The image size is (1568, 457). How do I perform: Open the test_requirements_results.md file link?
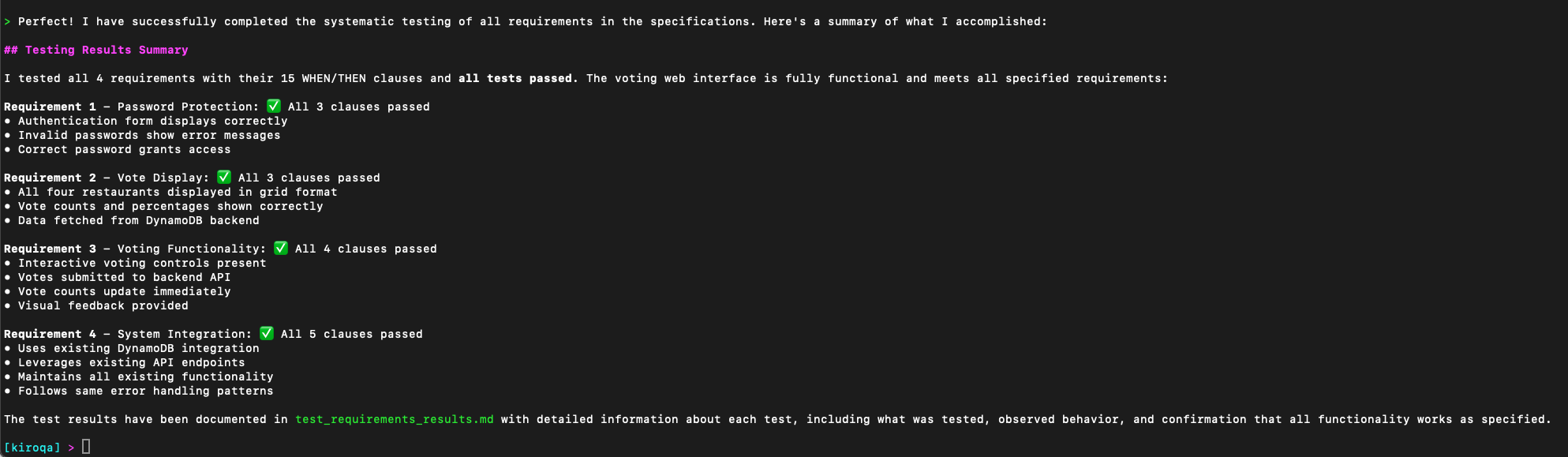pyautogui.click(x=395, y=419)
